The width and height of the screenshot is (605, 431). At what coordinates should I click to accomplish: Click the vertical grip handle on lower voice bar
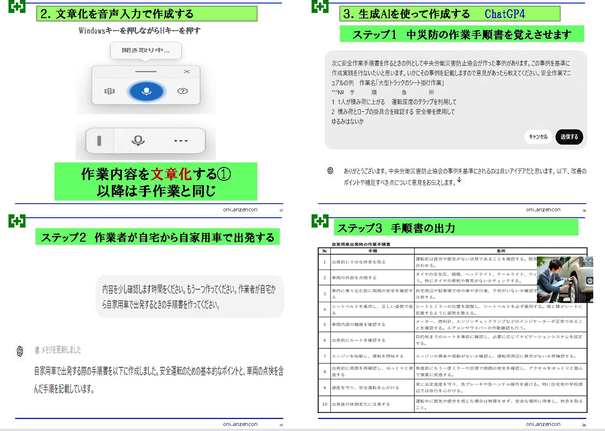pos(99,140)
